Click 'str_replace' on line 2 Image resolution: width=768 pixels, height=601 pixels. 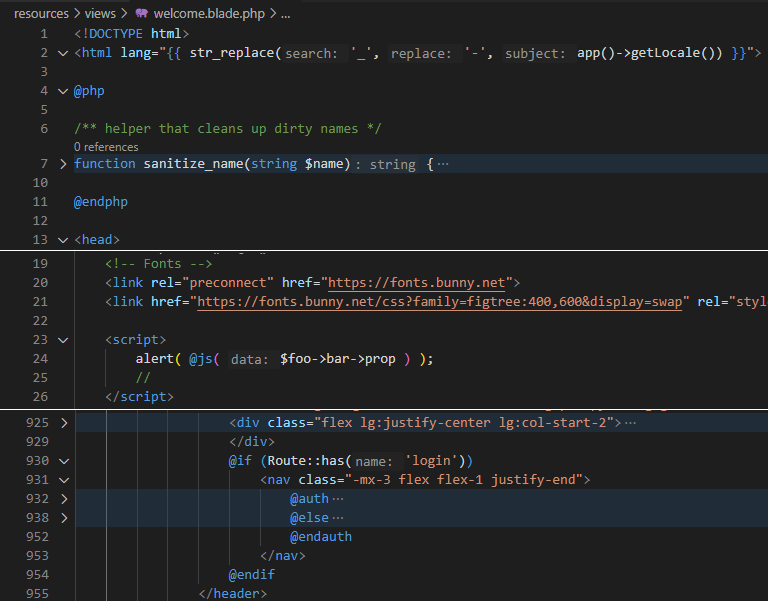(232, 53)
